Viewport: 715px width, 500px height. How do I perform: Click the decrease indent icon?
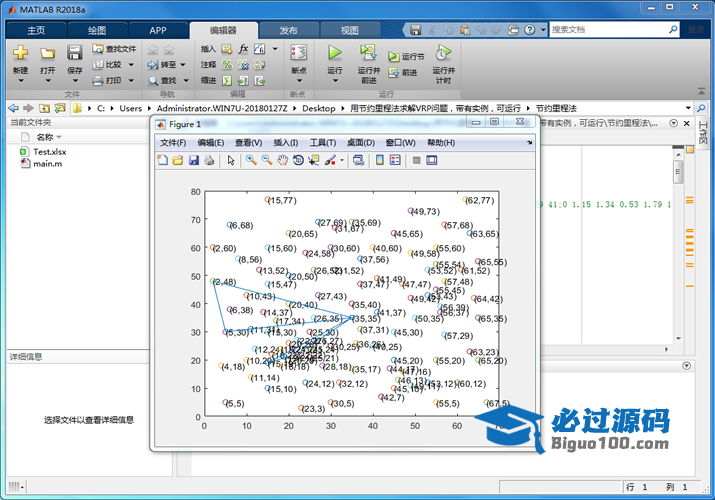[x=259, y=81]
